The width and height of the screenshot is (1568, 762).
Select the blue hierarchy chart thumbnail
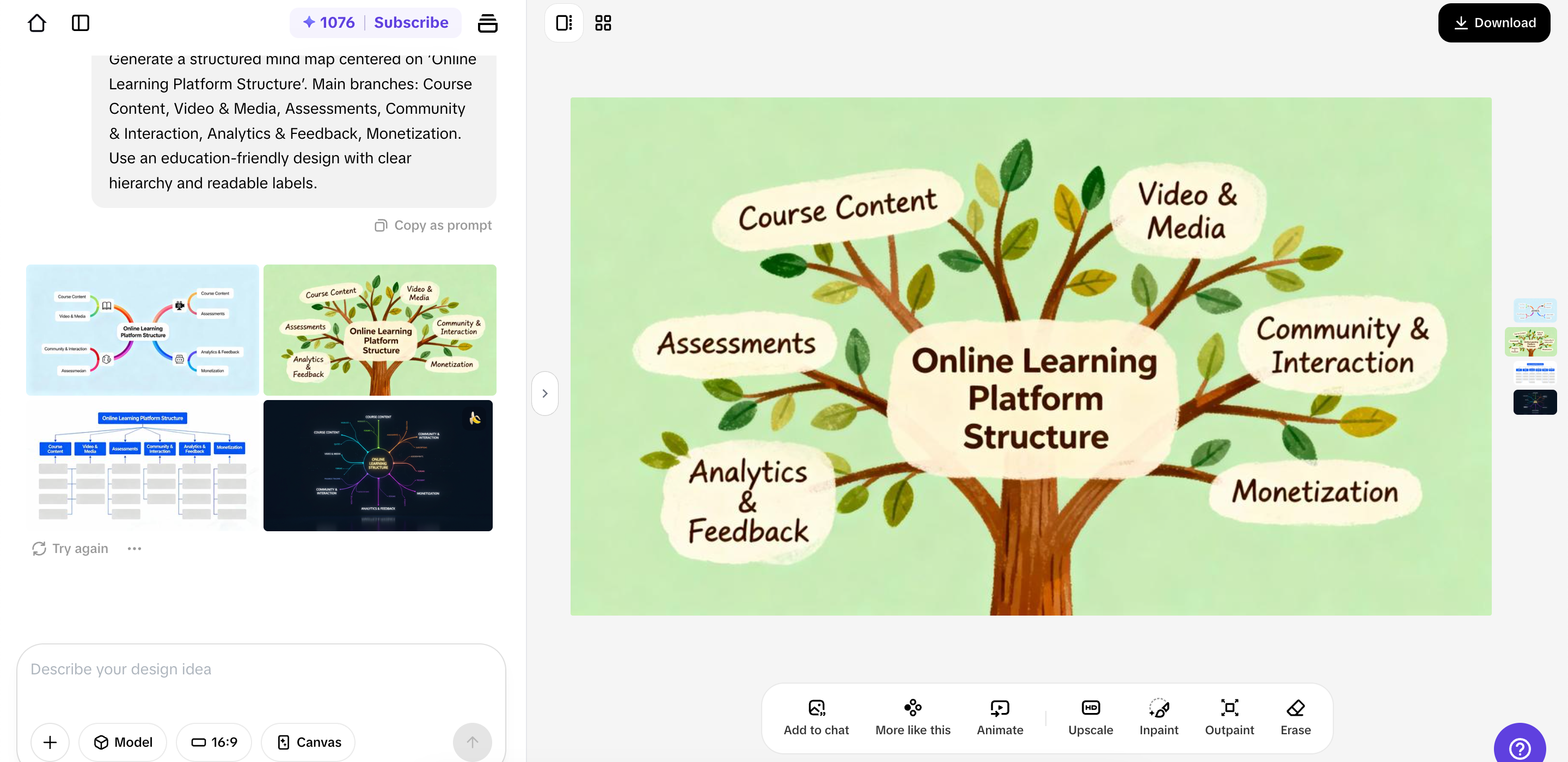point(143,465)
